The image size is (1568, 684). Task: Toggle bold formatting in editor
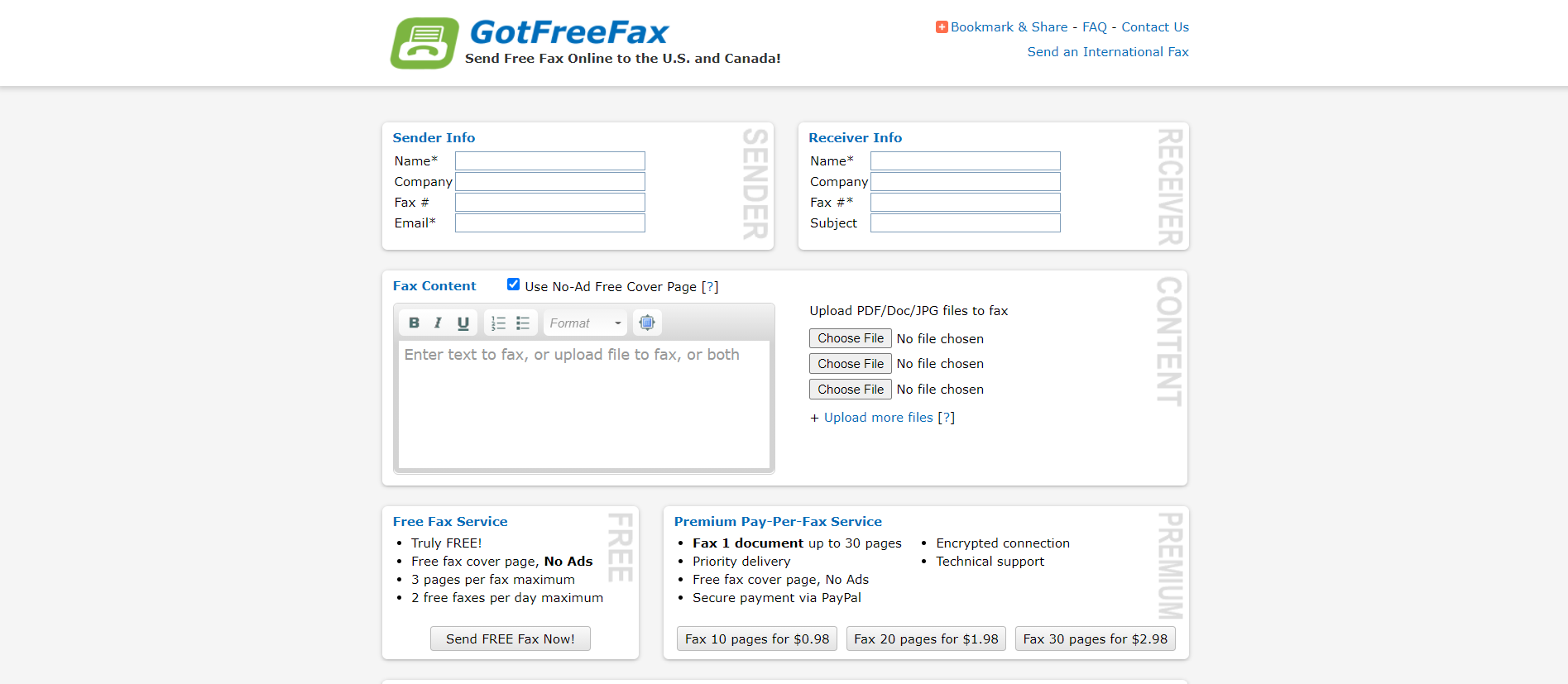tap(414, 323)
